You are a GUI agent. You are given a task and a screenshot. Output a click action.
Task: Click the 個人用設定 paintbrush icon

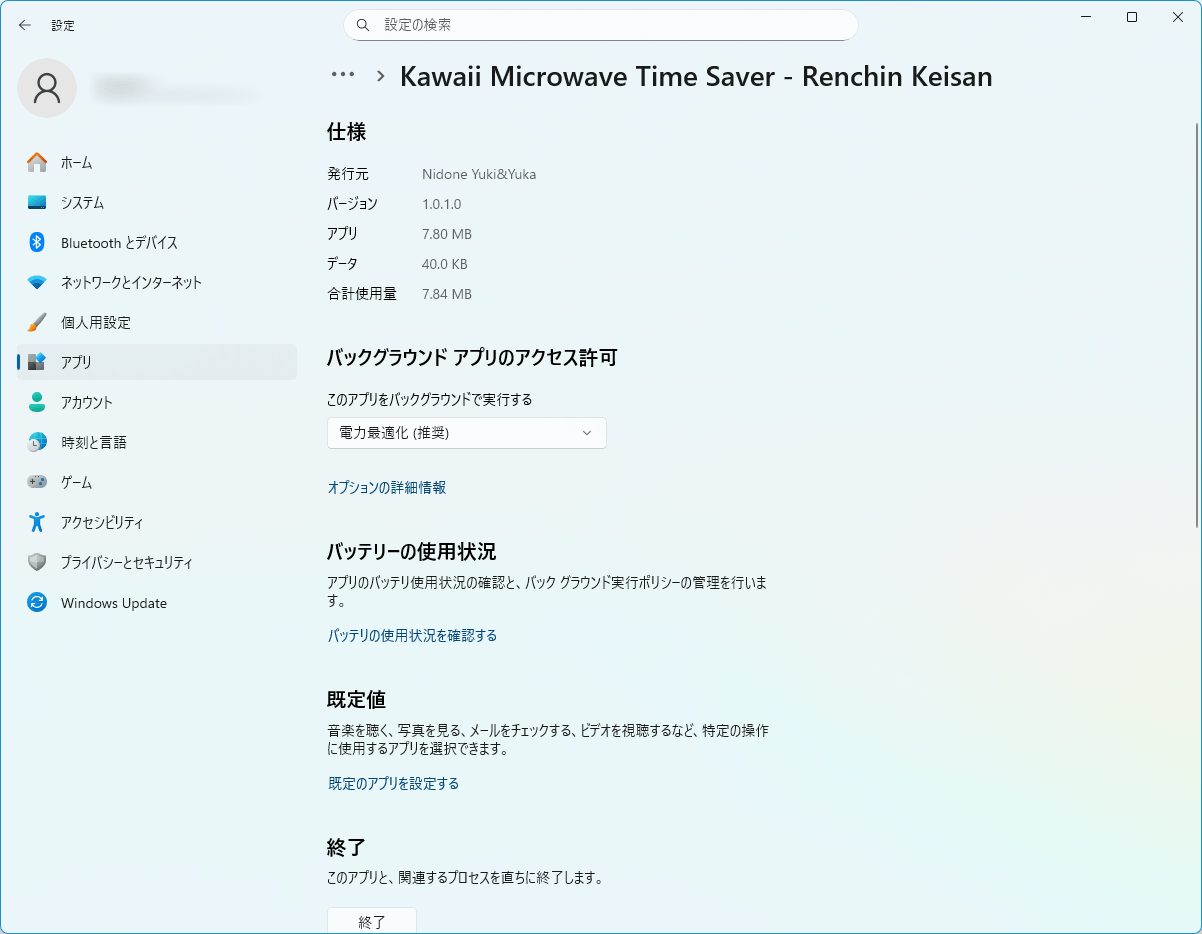[37, 322]
